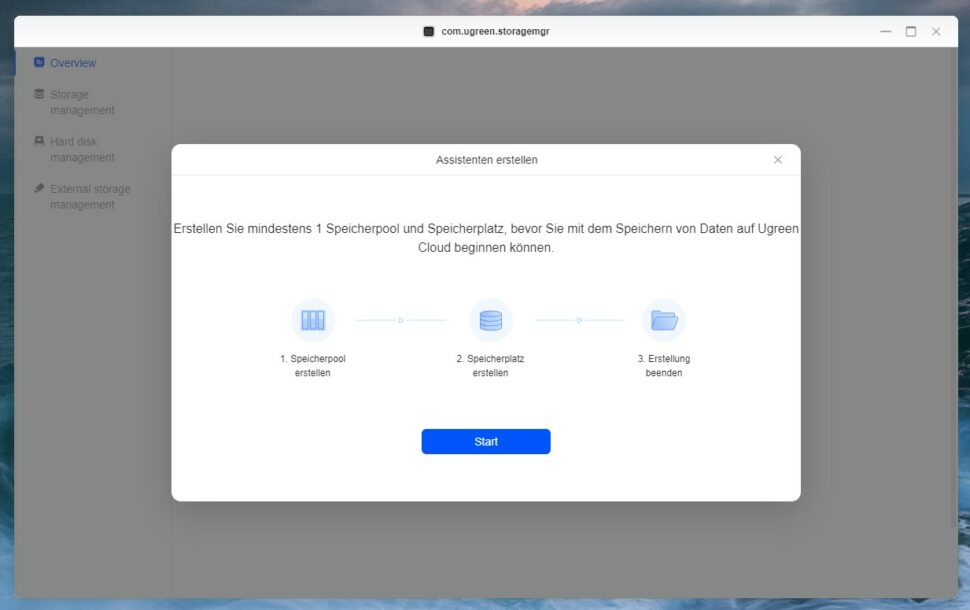Maximize the storage manager window
Screen dimensions: 970x610
[911, 31]
